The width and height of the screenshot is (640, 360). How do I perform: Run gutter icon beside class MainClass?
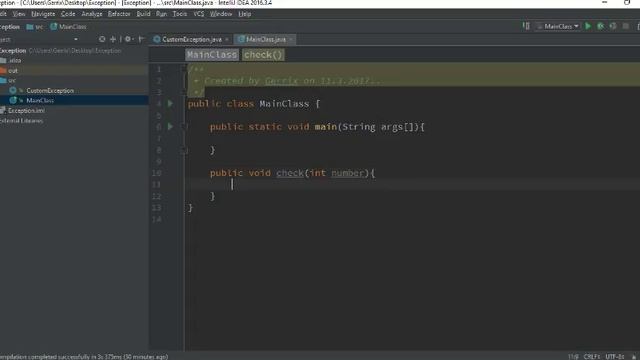[170, 104]
